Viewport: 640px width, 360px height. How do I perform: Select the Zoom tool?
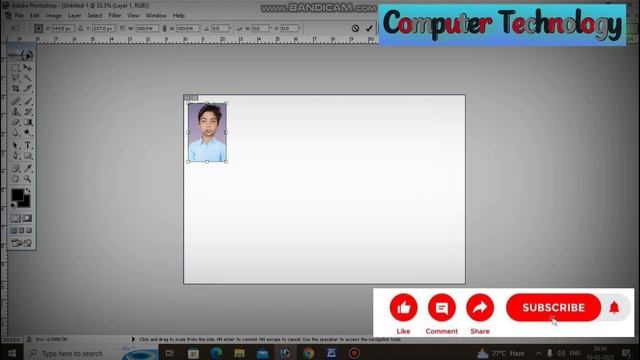point(27,179)
